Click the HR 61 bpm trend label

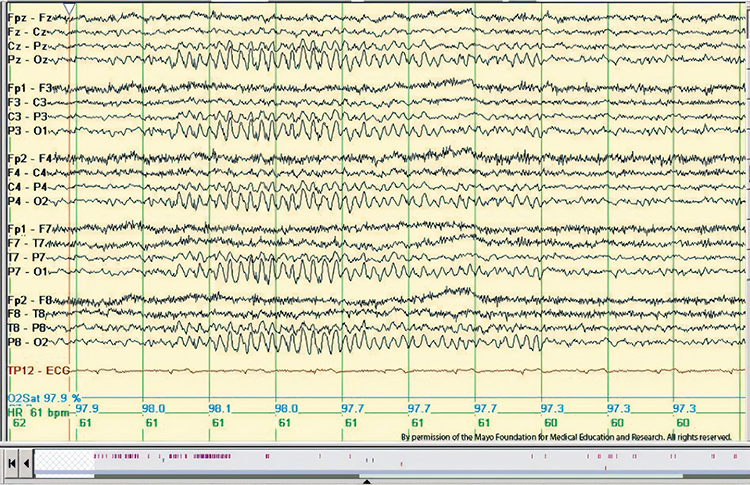(29, 411)
